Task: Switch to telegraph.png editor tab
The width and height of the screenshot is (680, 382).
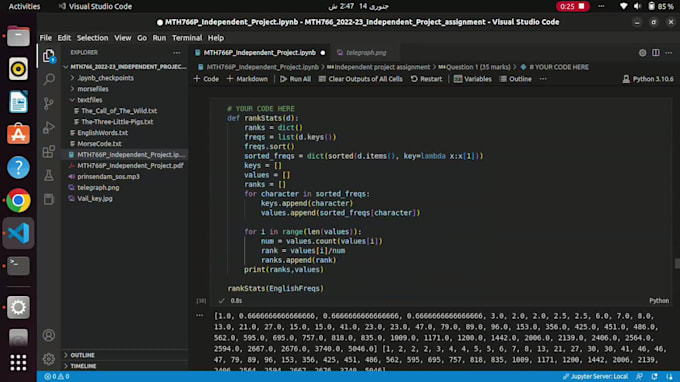Action: (366, 52)
